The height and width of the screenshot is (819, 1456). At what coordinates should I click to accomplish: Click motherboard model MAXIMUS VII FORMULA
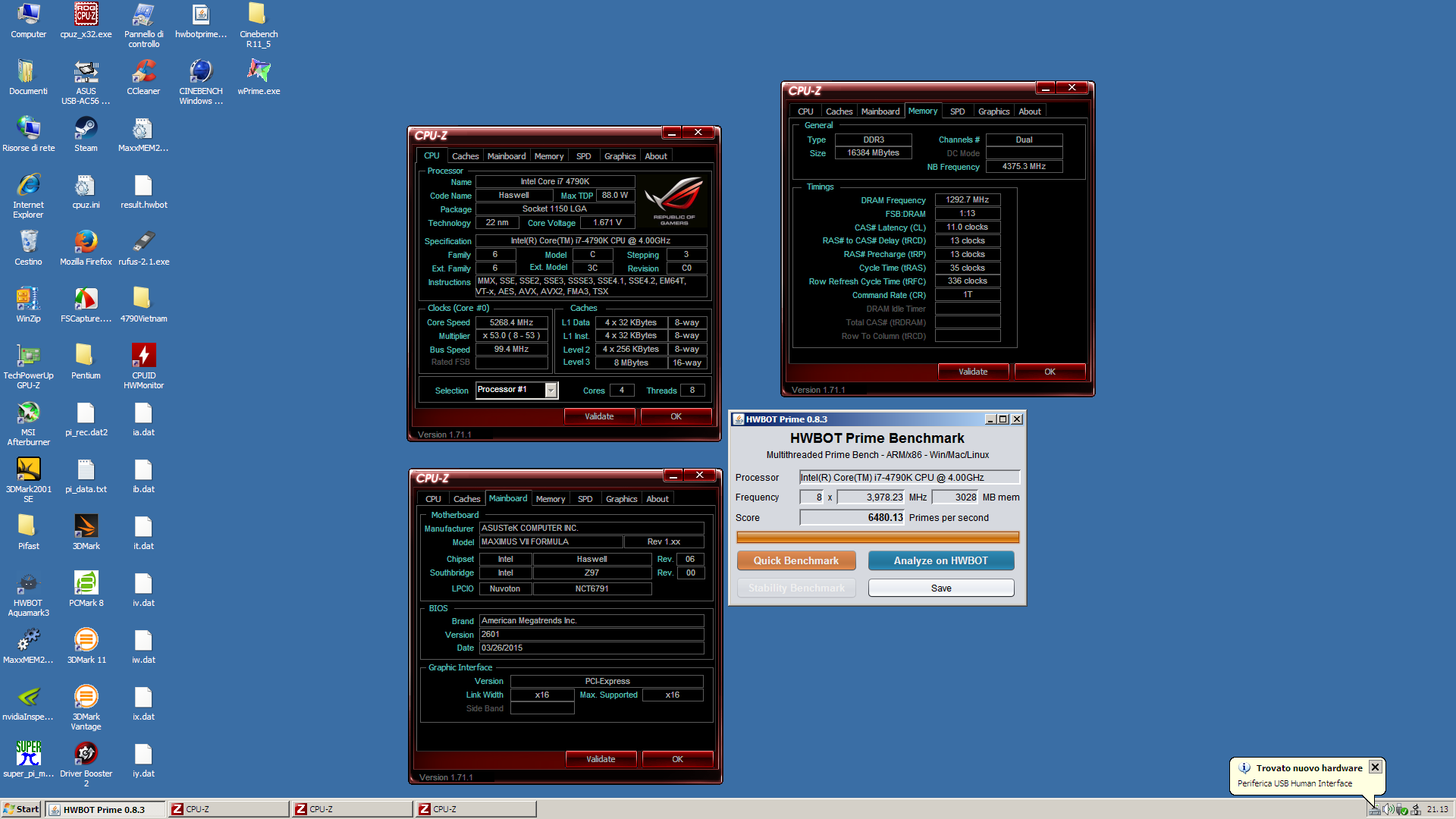pos(551,541)
